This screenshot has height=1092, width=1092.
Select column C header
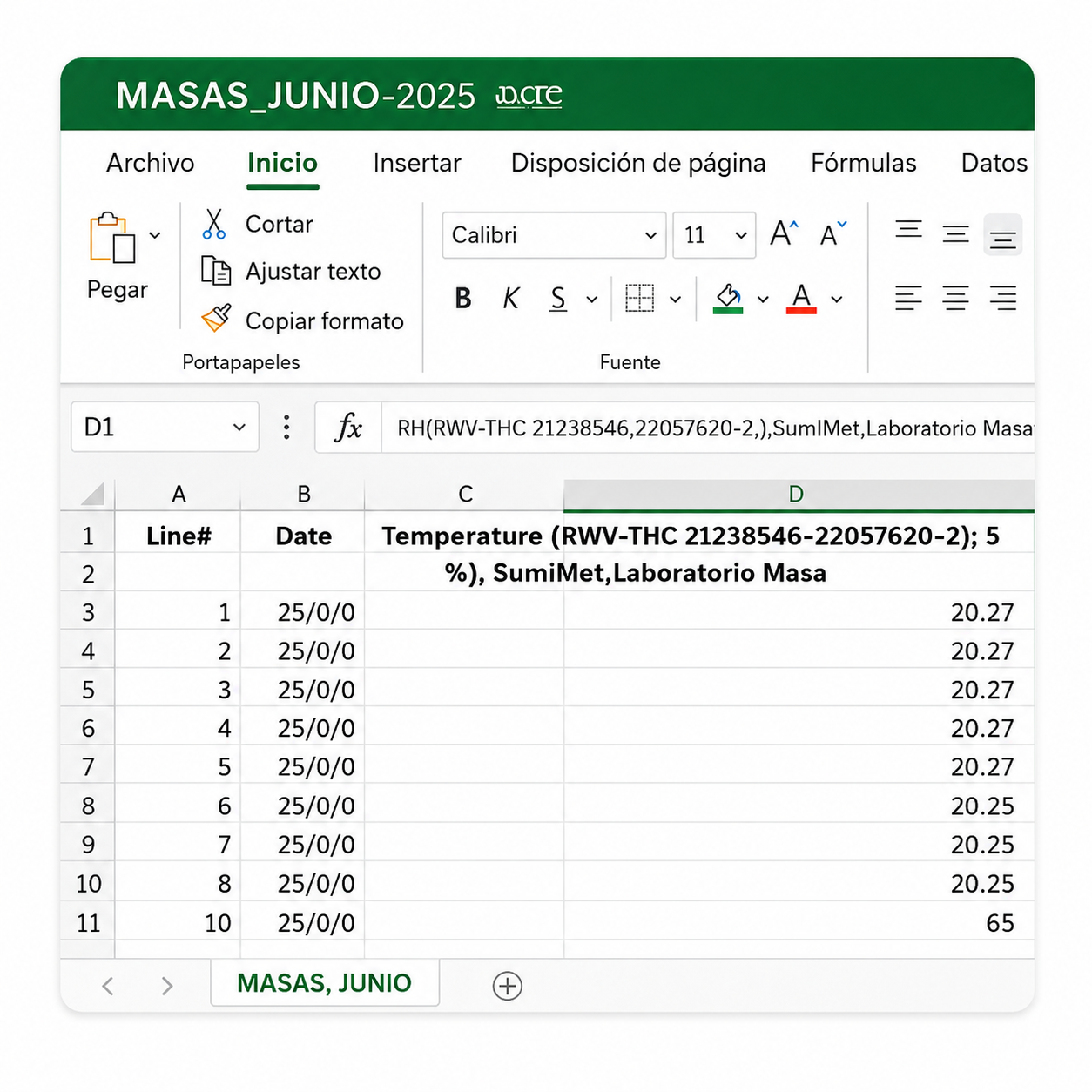pyautogui.click(x=465, y=495)
